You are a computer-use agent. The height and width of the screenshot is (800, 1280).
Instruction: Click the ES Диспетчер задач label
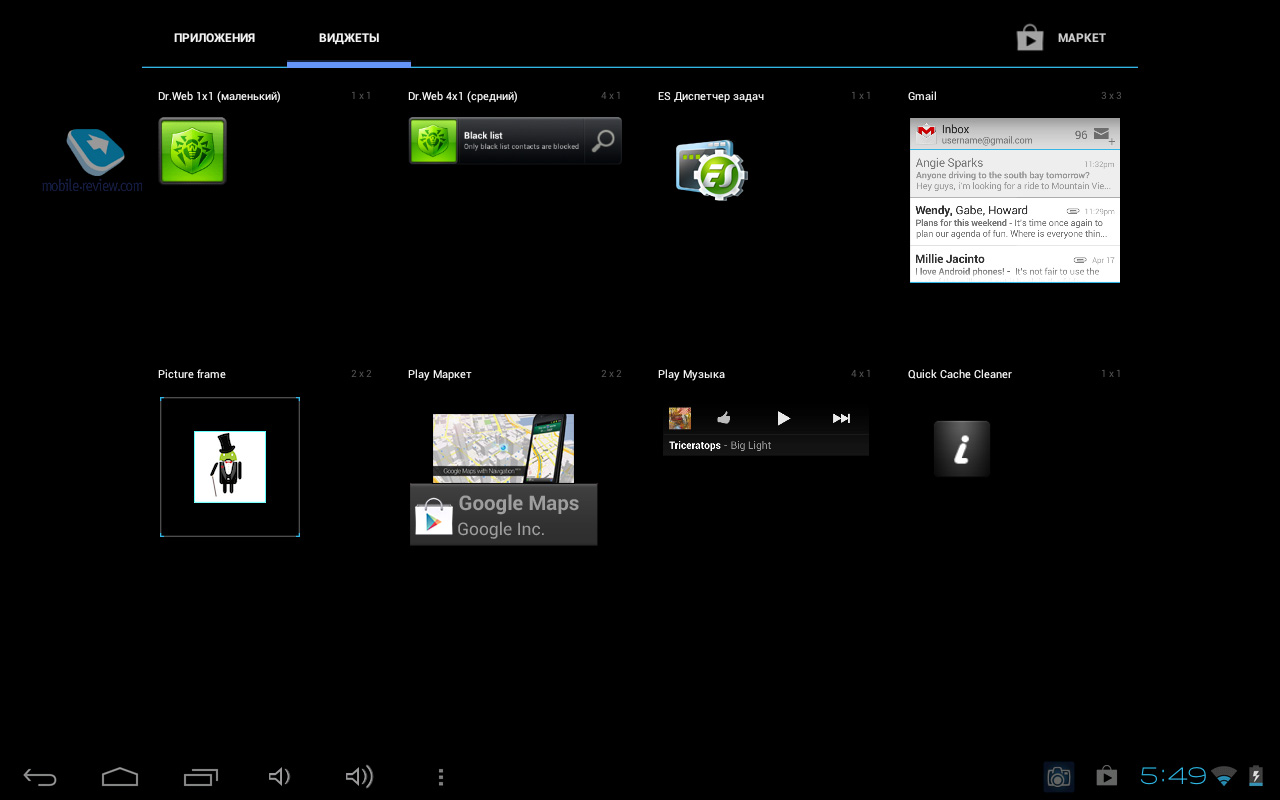pos(711,97)
